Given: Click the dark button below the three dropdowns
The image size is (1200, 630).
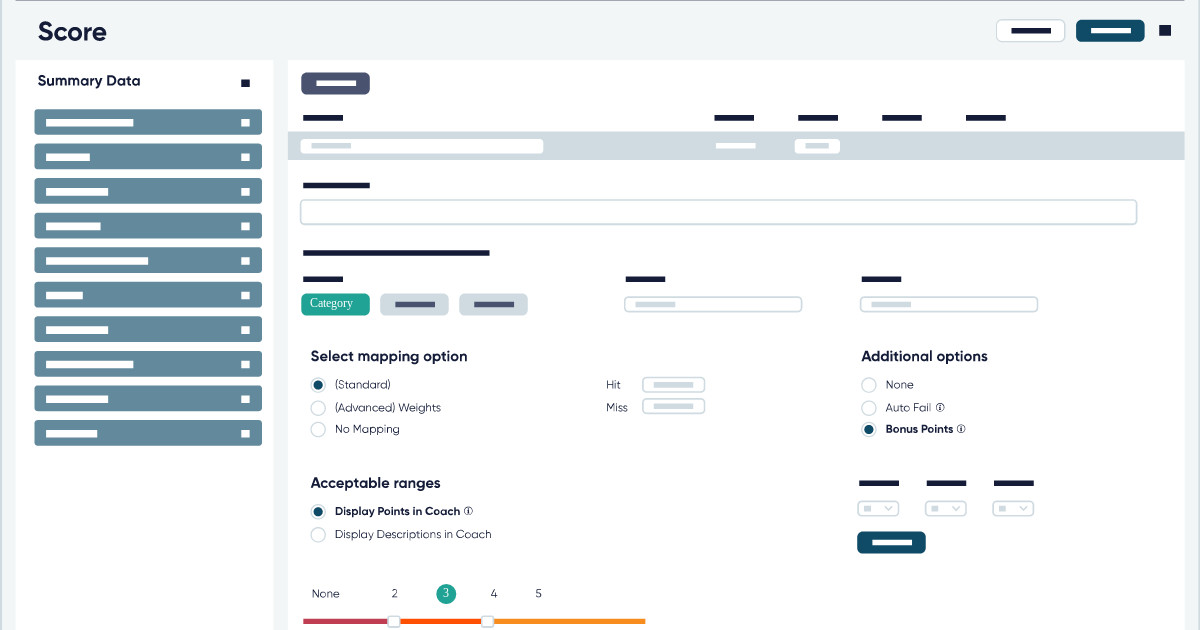Looking at the screenshot, I should [891, 542].
